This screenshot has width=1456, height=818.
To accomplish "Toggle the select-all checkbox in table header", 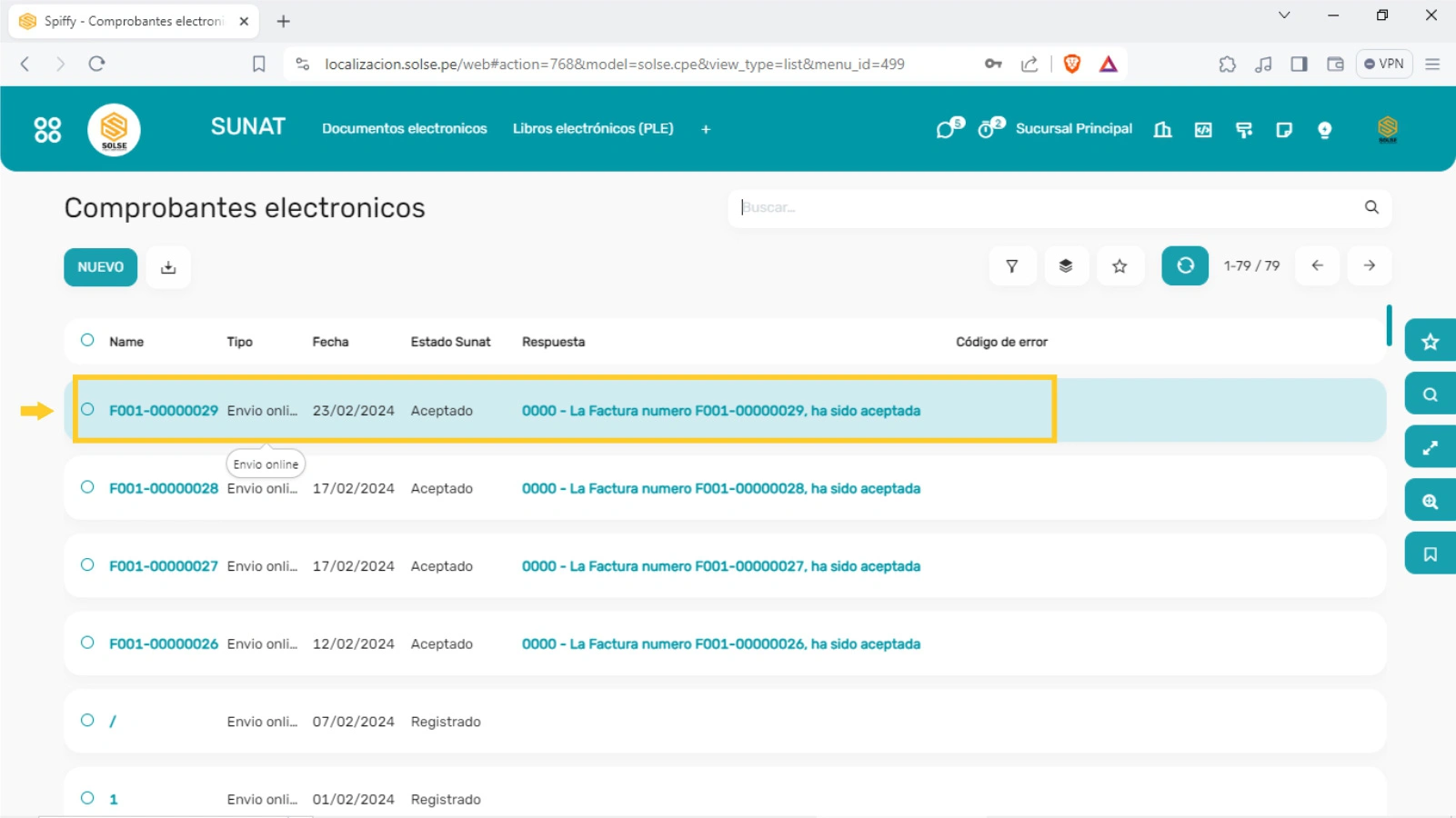I will pyautogui.click(x=87, y=341).
